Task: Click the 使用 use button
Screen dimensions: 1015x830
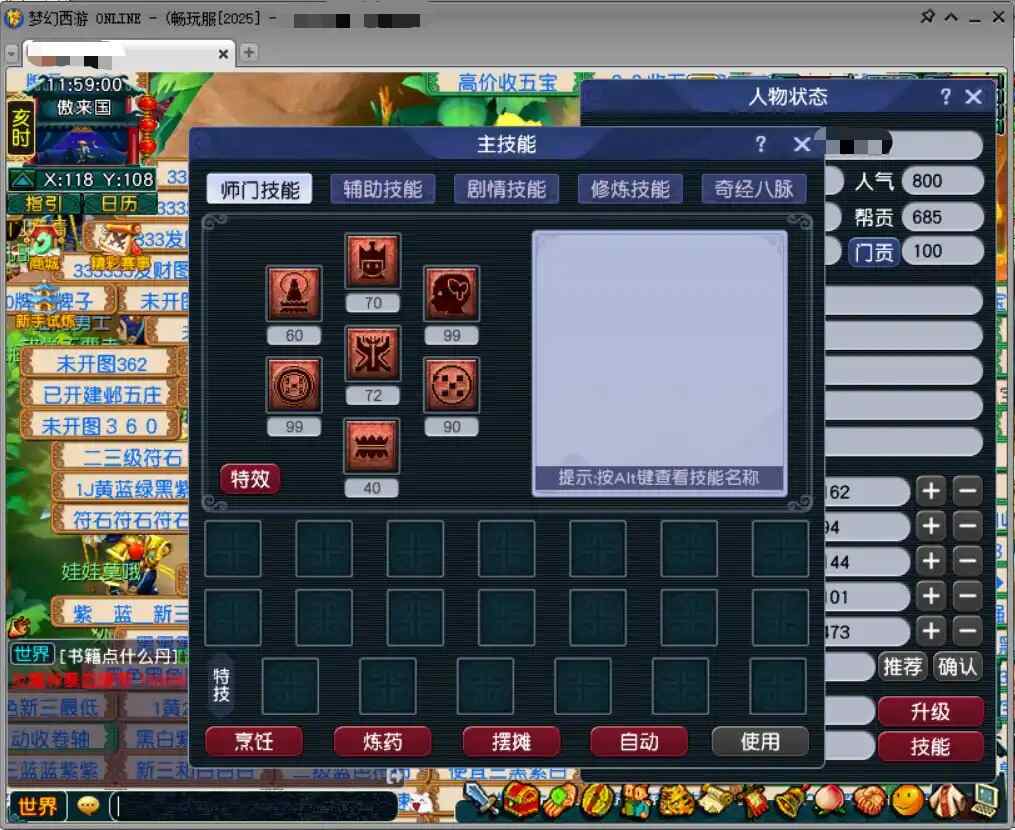Action: pyautogui.click(x=760, y=741)
